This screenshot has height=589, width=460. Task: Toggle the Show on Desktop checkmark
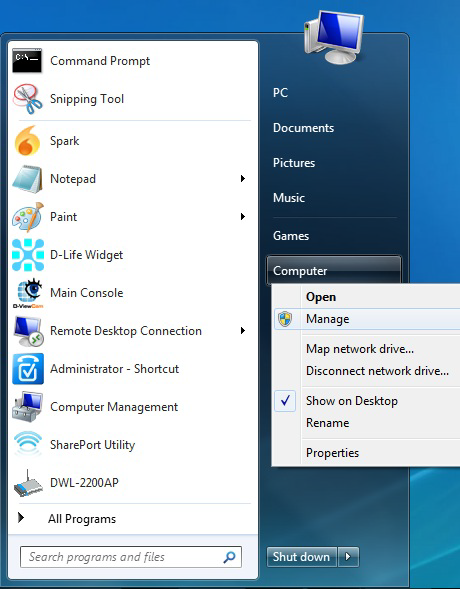click(285, 401)
